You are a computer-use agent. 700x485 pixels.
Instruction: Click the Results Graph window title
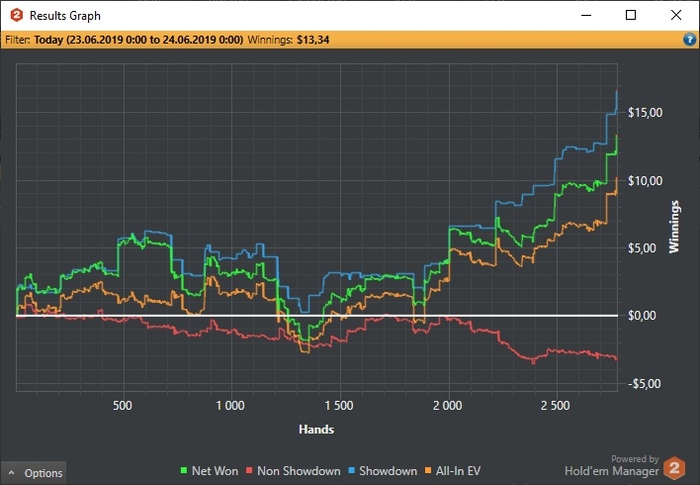pos(65,16)
